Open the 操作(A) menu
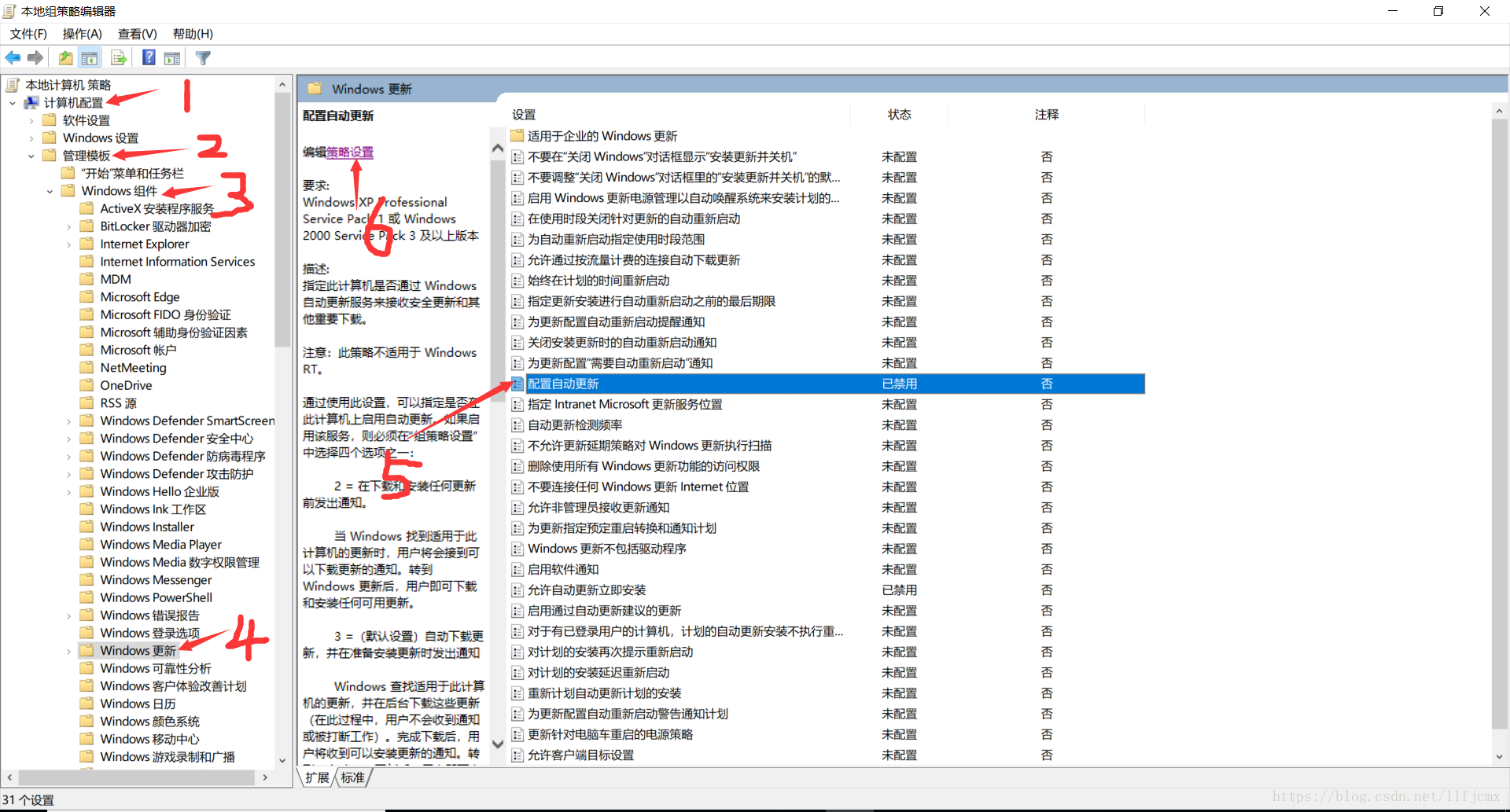Image resolution: width=1510 pixels, height=812 pixels. (82, 34)
